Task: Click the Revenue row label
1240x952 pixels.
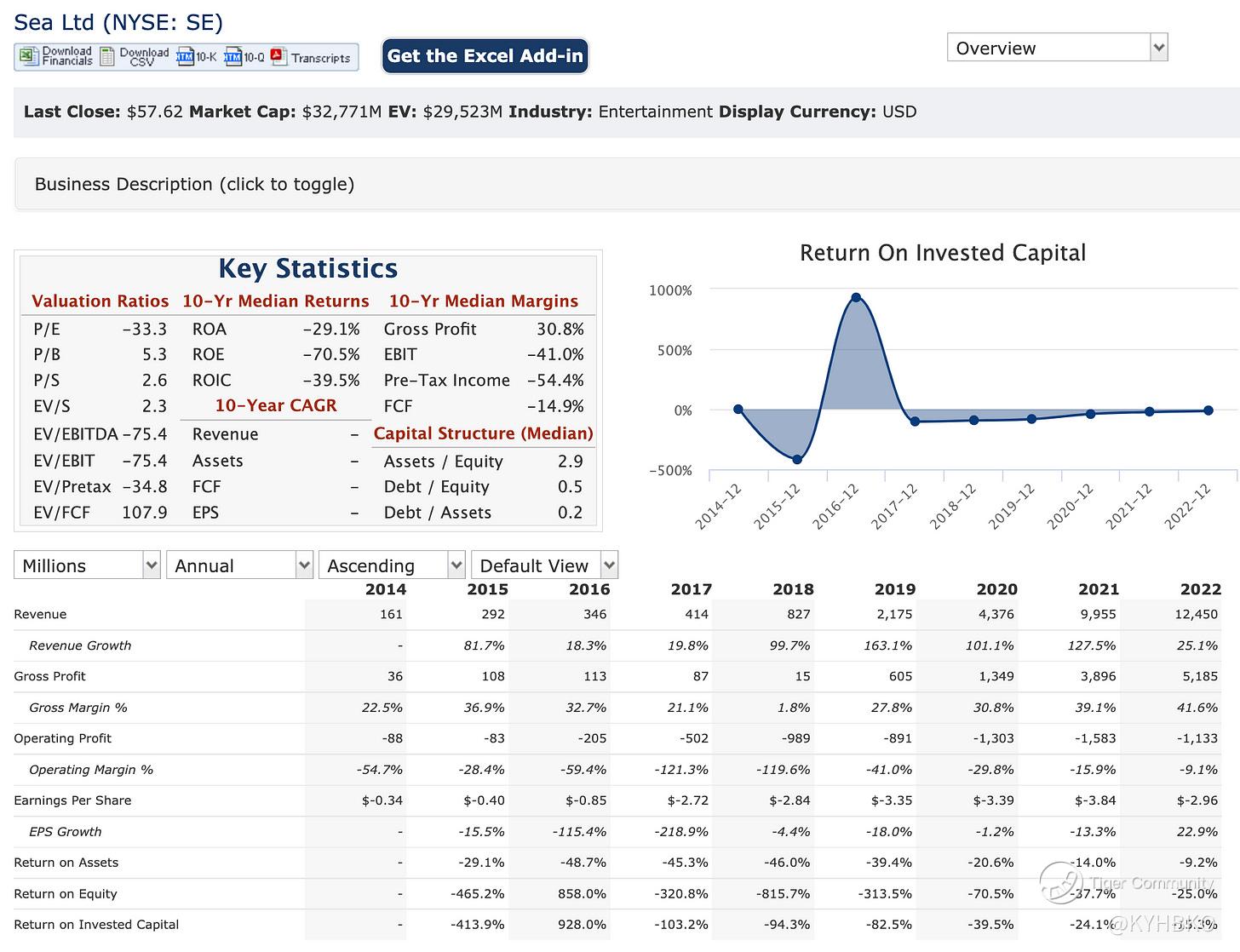Action: pyautogui.click(x=40, y=614)
